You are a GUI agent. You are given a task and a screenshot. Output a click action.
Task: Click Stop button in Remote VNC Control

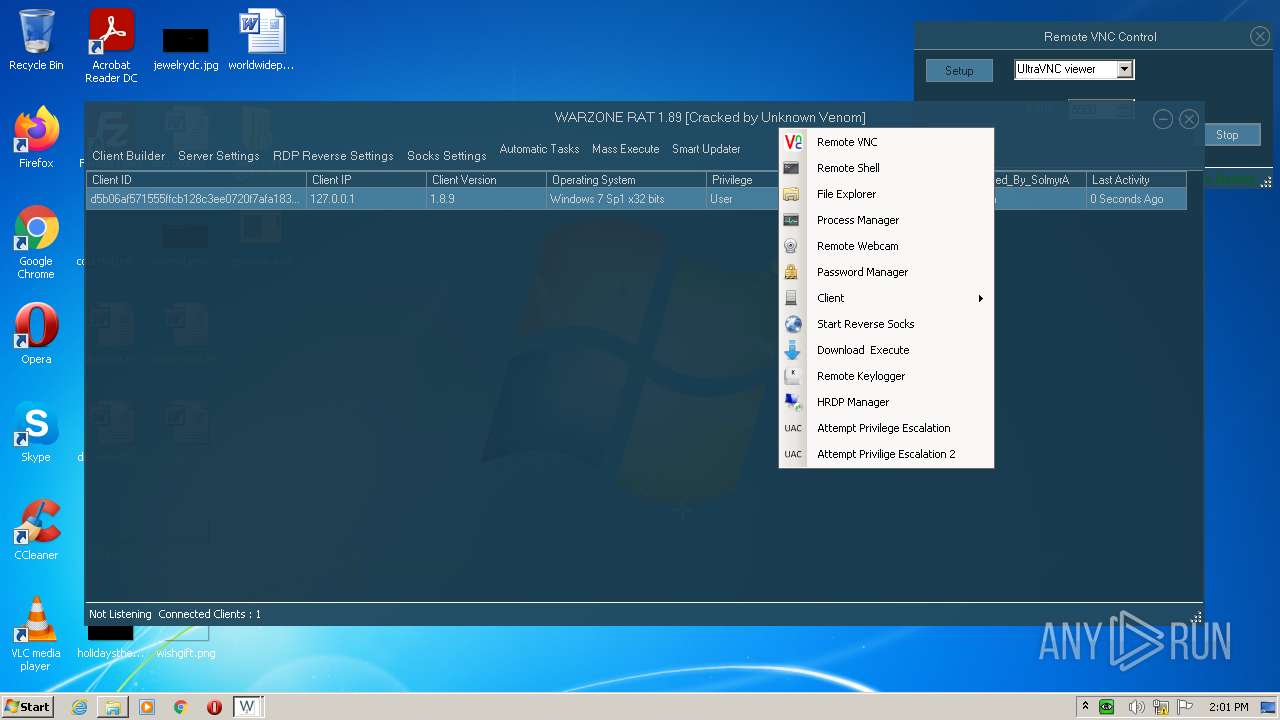(1227, 135)
